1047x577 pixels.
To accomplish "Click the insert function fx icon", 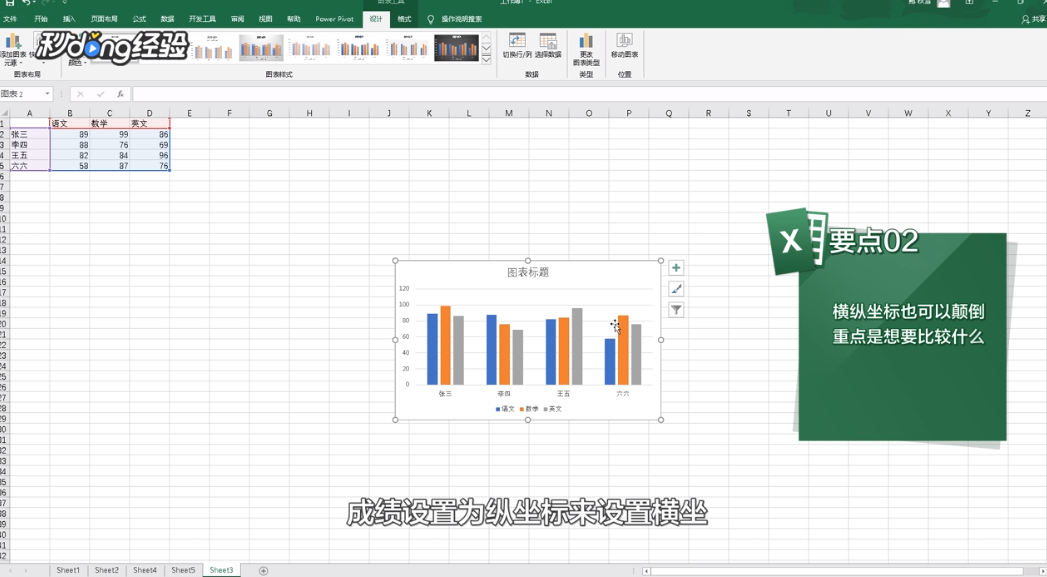I will [x=120, y=94].
